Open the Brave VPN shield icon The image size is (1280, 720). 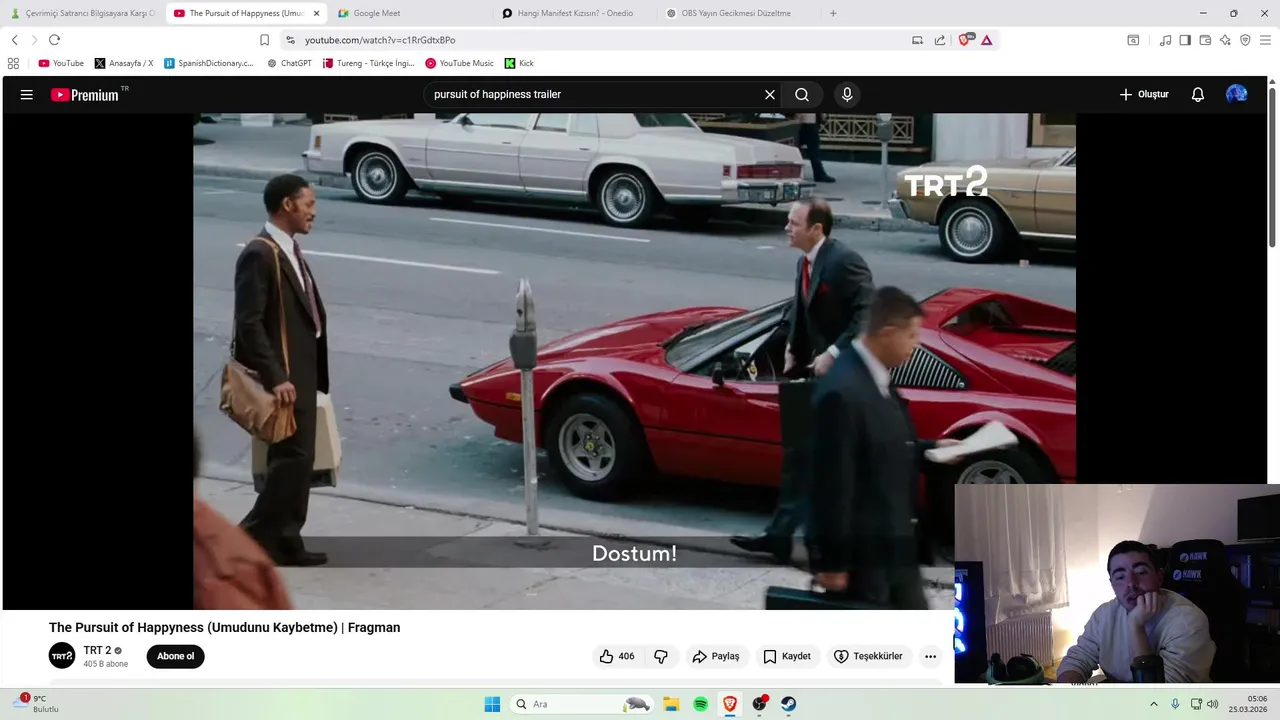pyautogui.click(x=1245, y=40)
